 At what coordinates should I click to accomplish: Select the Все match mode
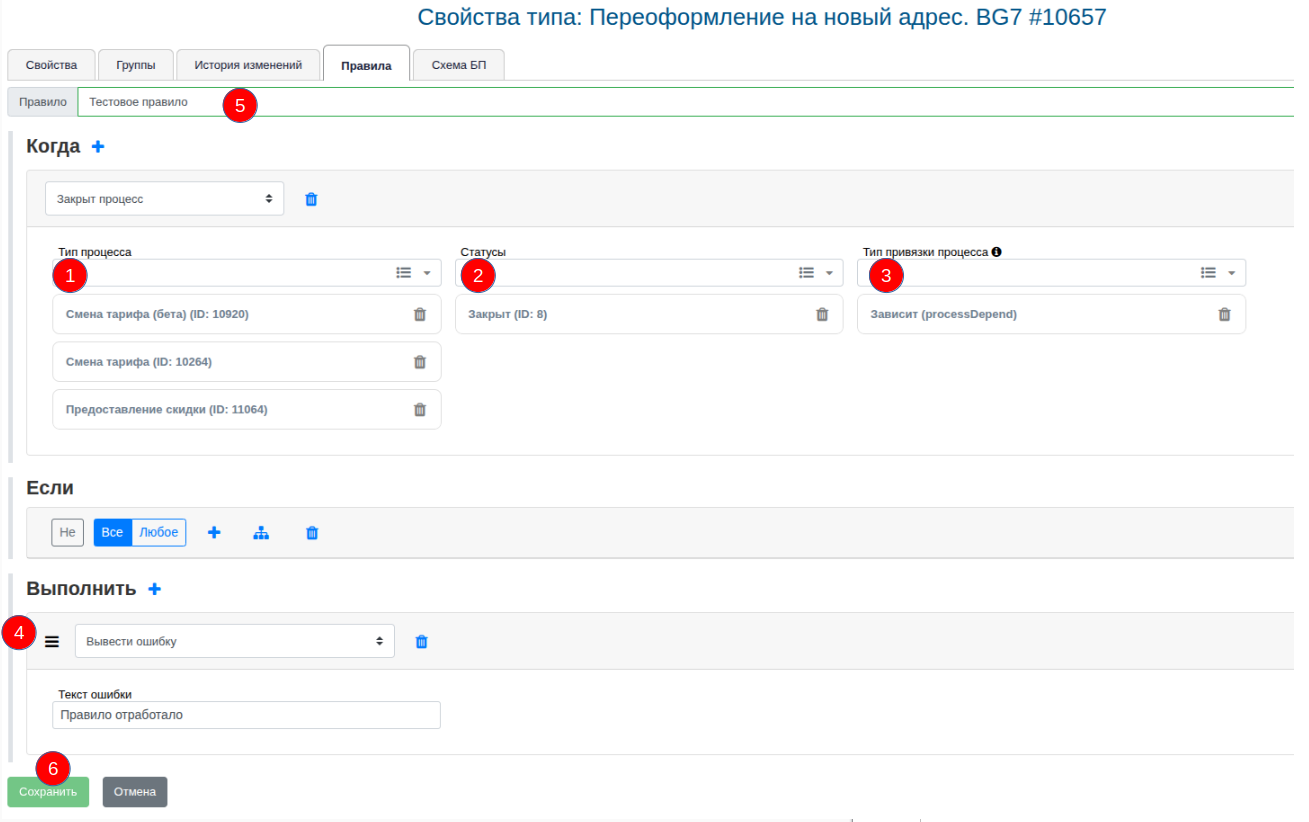[113, 533]
